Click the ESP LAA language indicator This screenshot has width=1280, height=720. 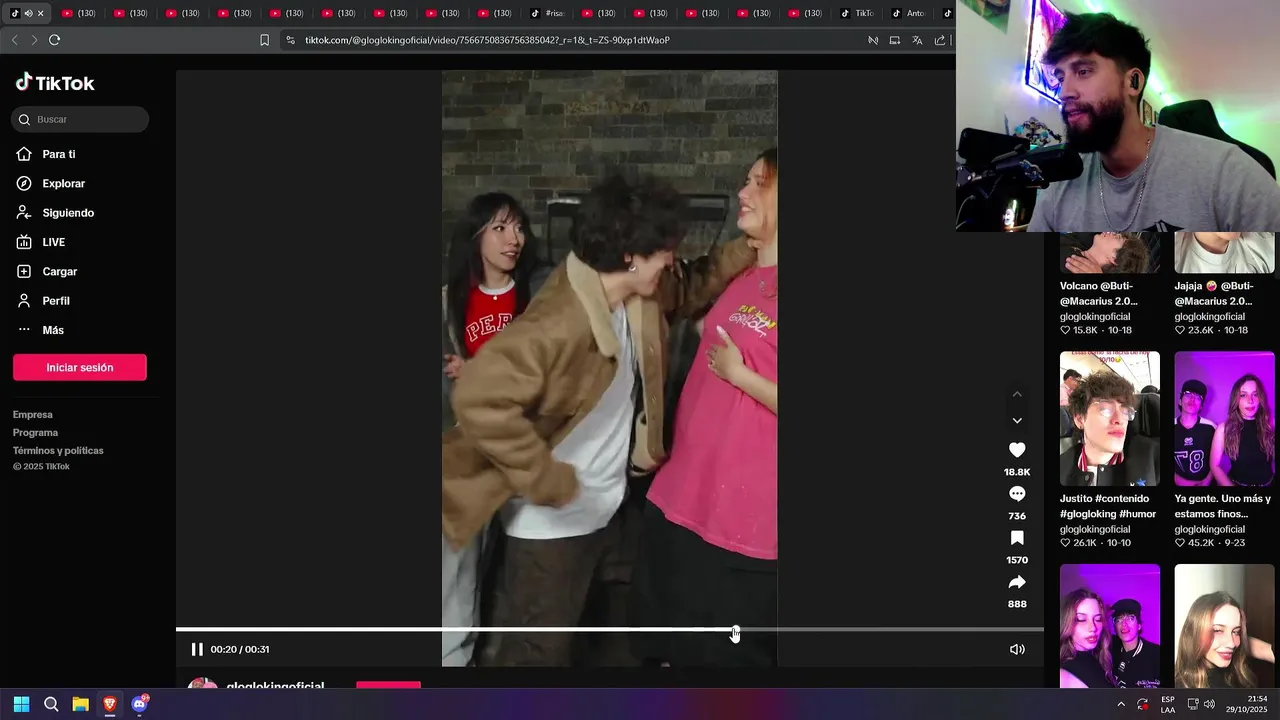pos(1168,704)
